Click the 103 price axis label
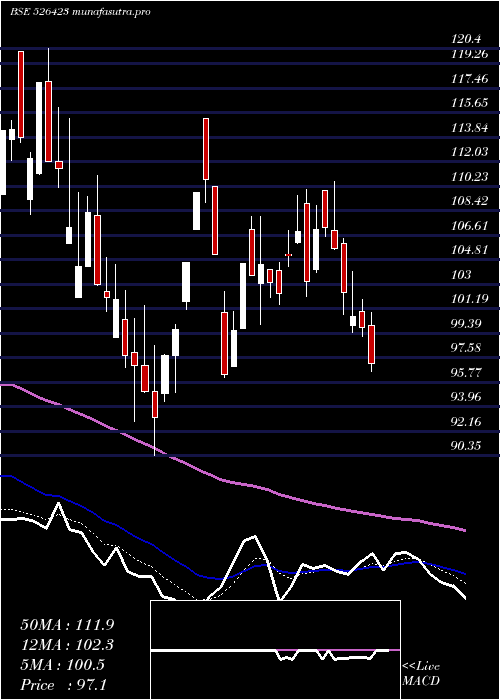This screenshot has width=500, height=700. point(461,274)
